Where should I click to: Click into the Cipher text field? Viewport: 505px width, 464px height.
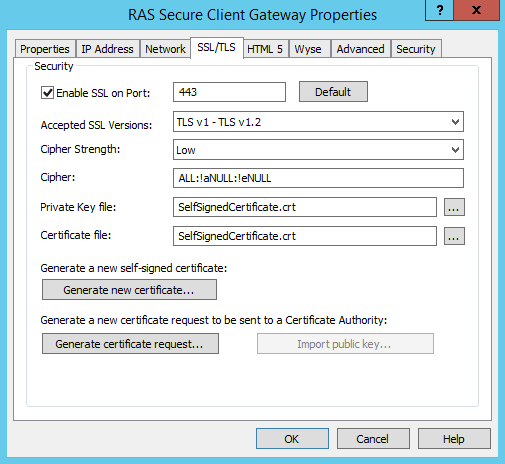[x=318, y=178]
